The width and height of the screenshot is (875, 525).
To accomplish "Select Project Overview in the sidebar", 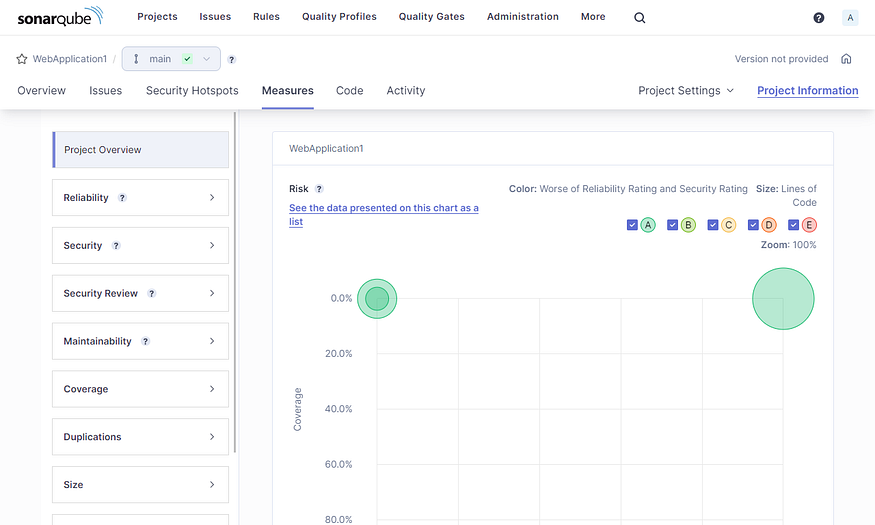I will coord(141,150).
